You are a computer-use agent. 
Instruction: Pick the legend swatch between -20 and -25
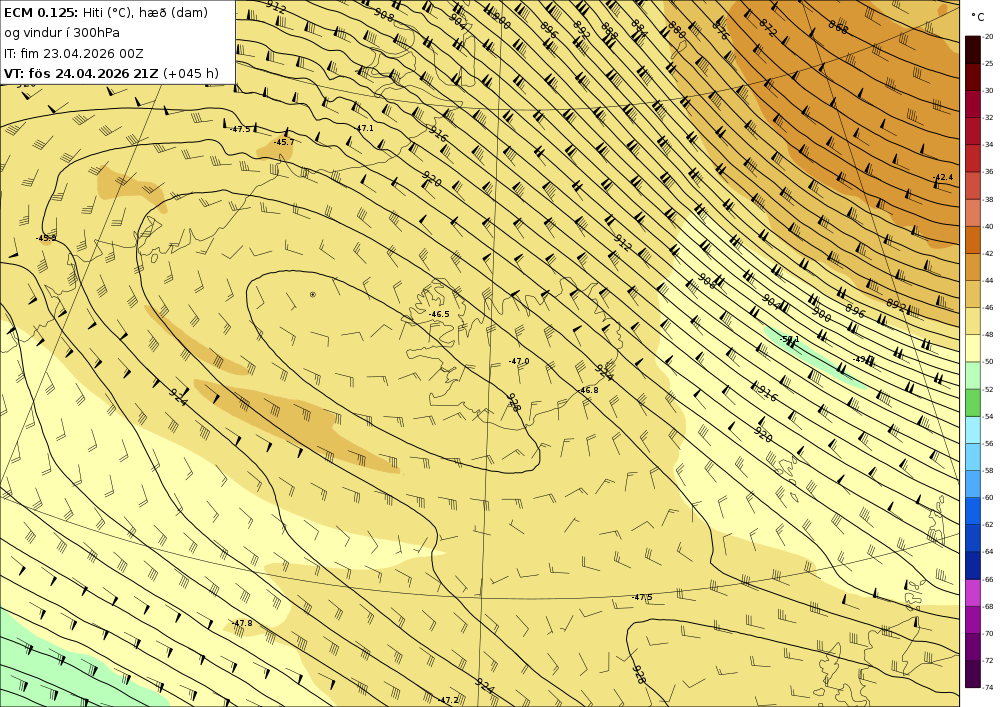tap(973, 50)
